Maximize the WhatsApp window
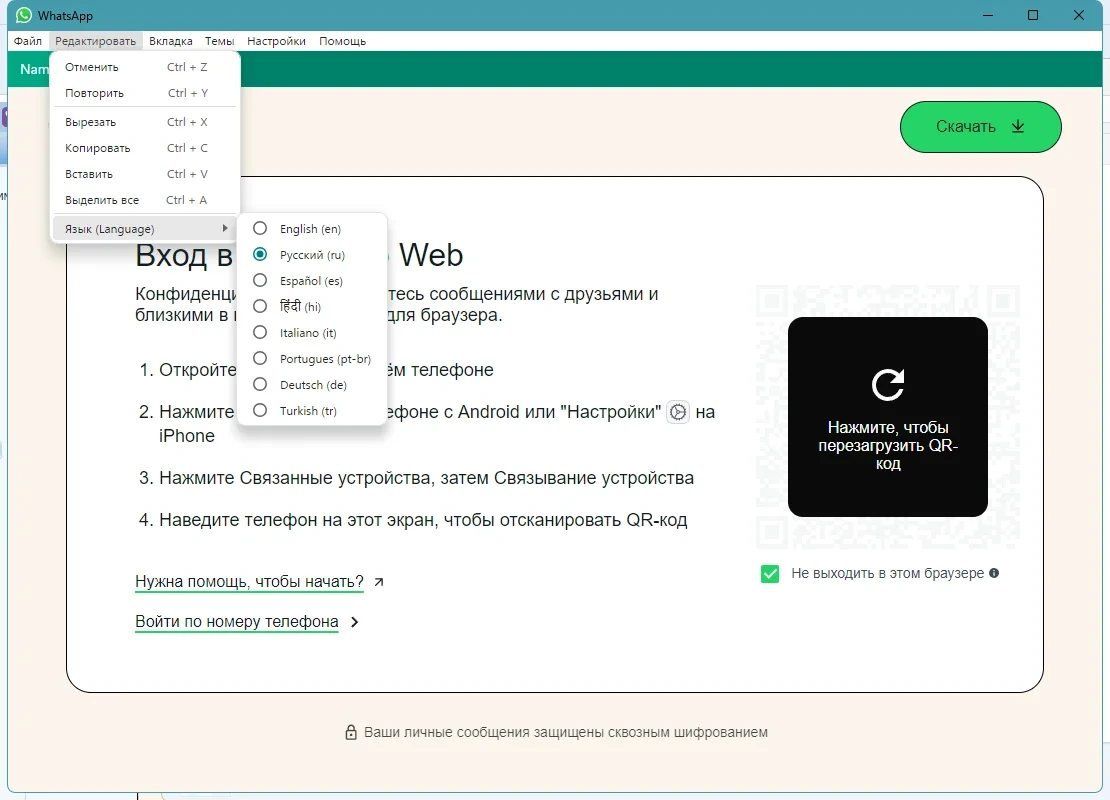Screen dimensions: 1110x800 click(x=1033, y=15)
